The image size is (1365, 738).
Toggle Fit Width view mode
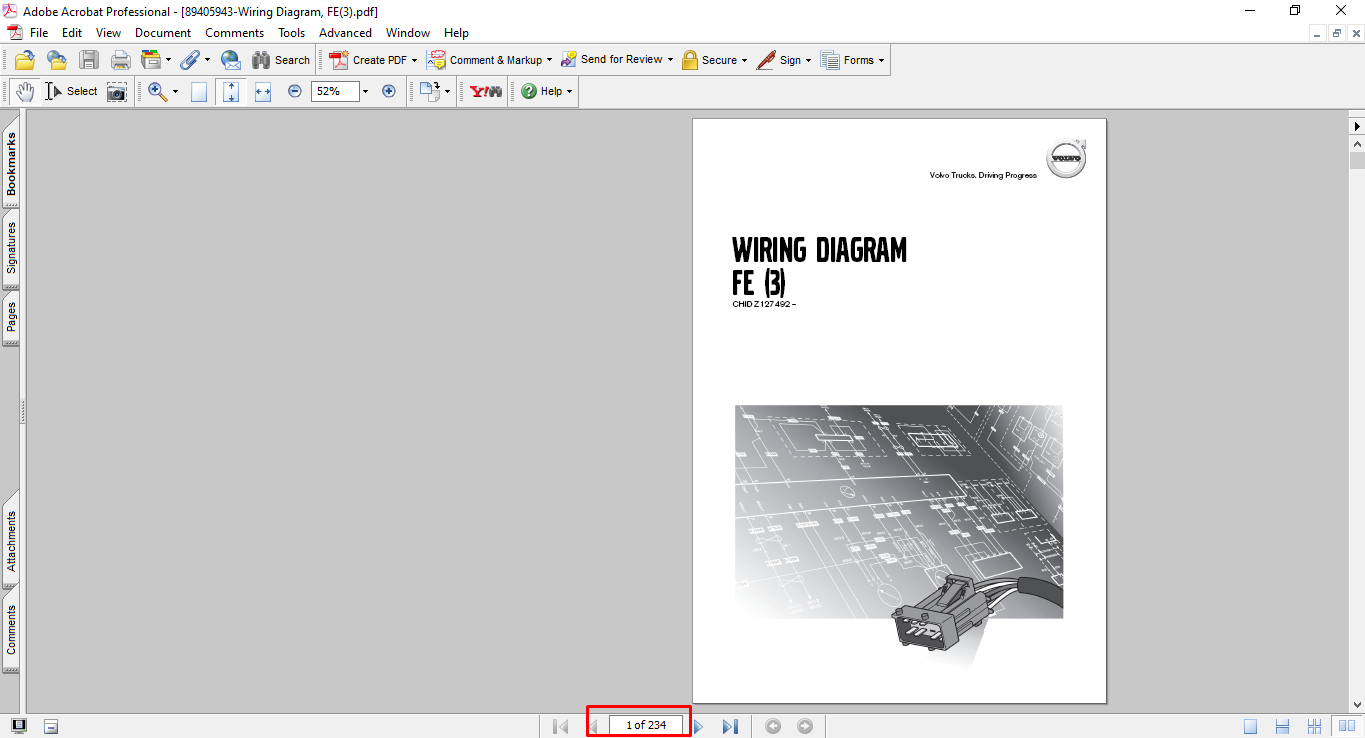(263, 91)
